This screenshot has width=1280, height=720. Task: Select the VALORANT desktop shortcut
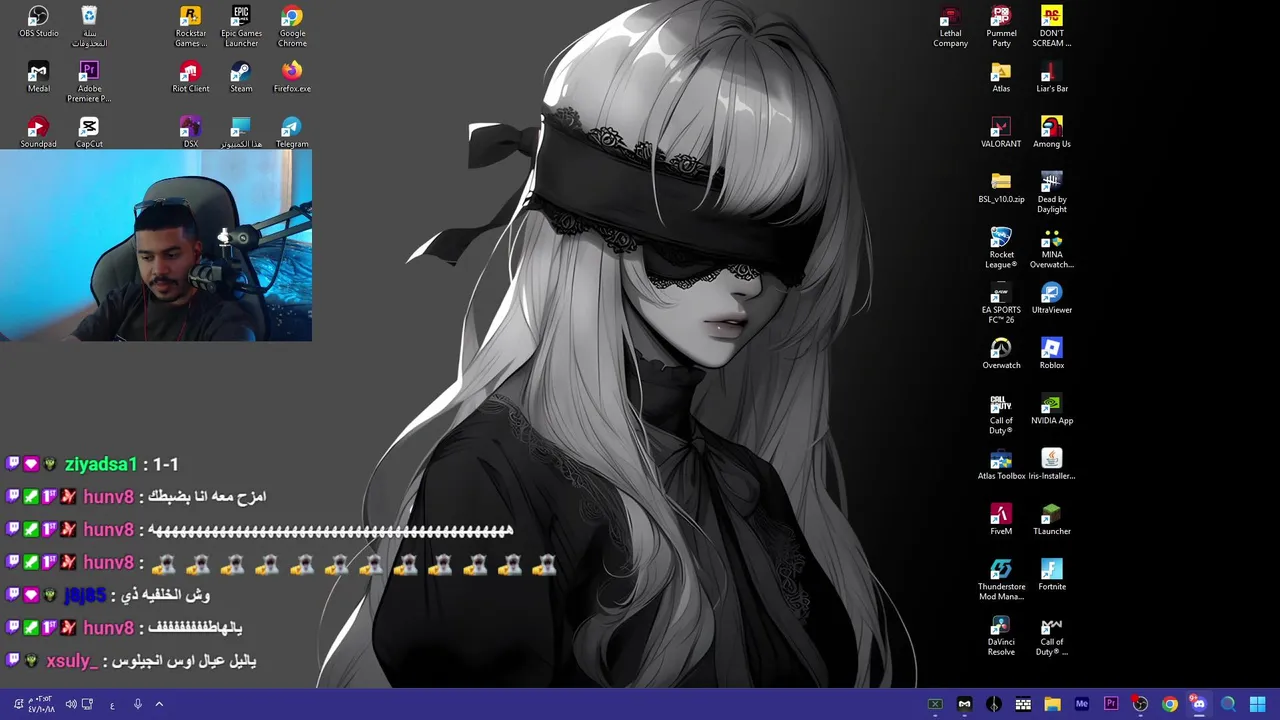click(x=1001, y=132)
